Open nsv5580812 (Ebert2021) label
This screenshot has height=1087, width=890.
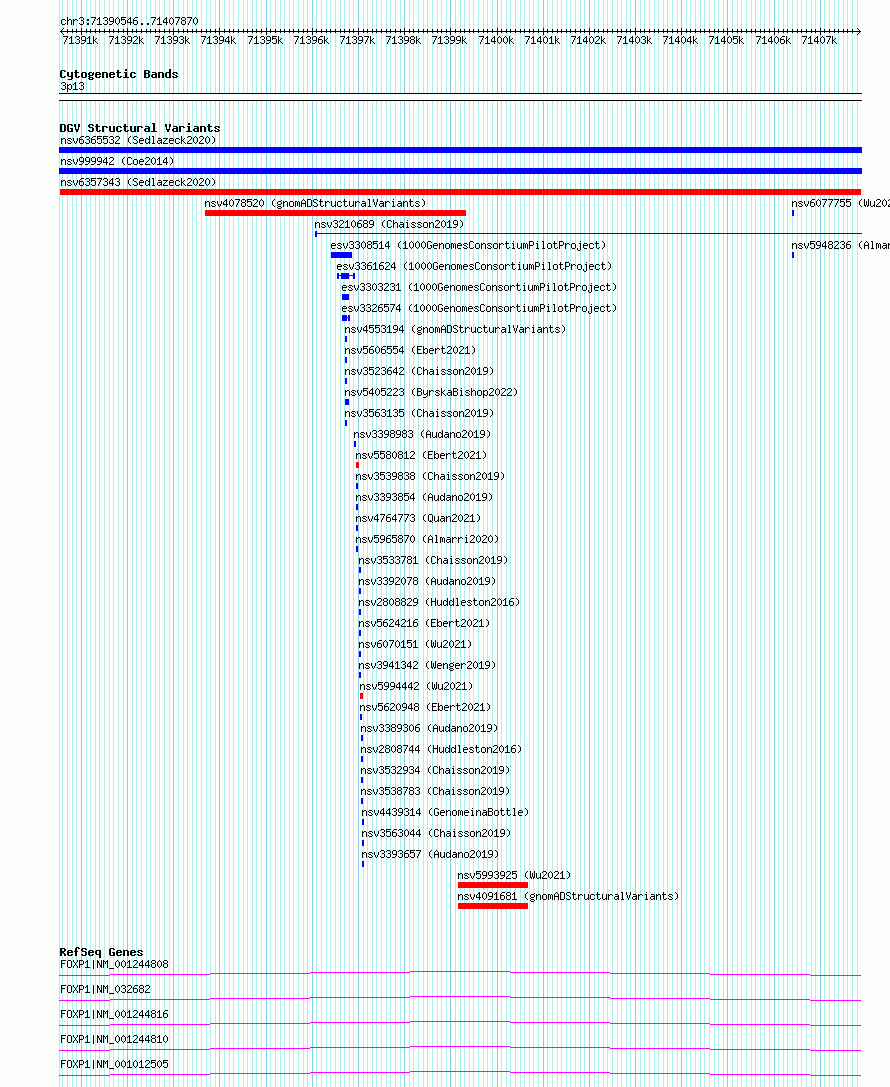point(421,455)
